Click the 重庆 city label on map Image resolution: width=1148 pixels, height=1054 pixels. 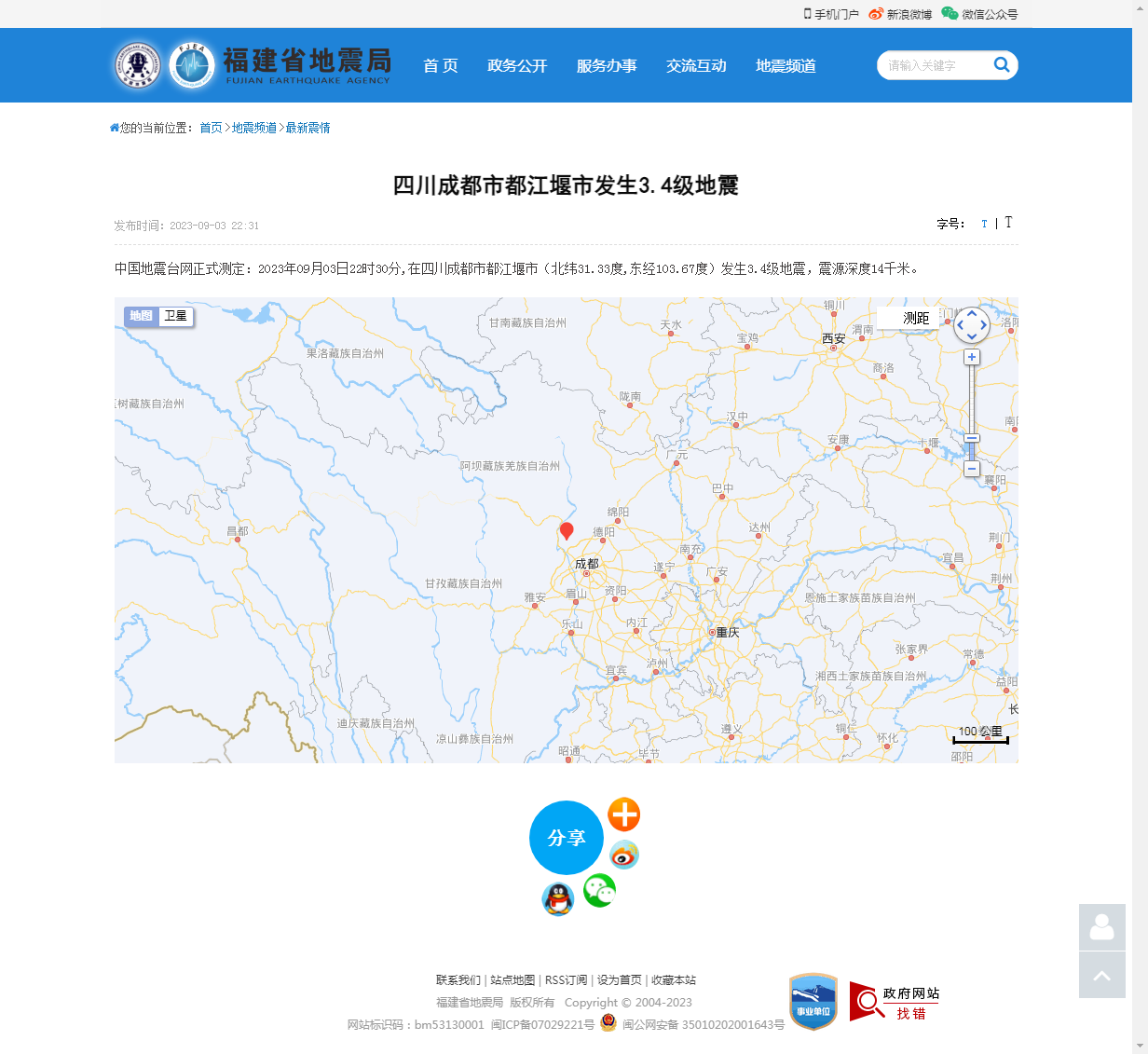[728, 632]
